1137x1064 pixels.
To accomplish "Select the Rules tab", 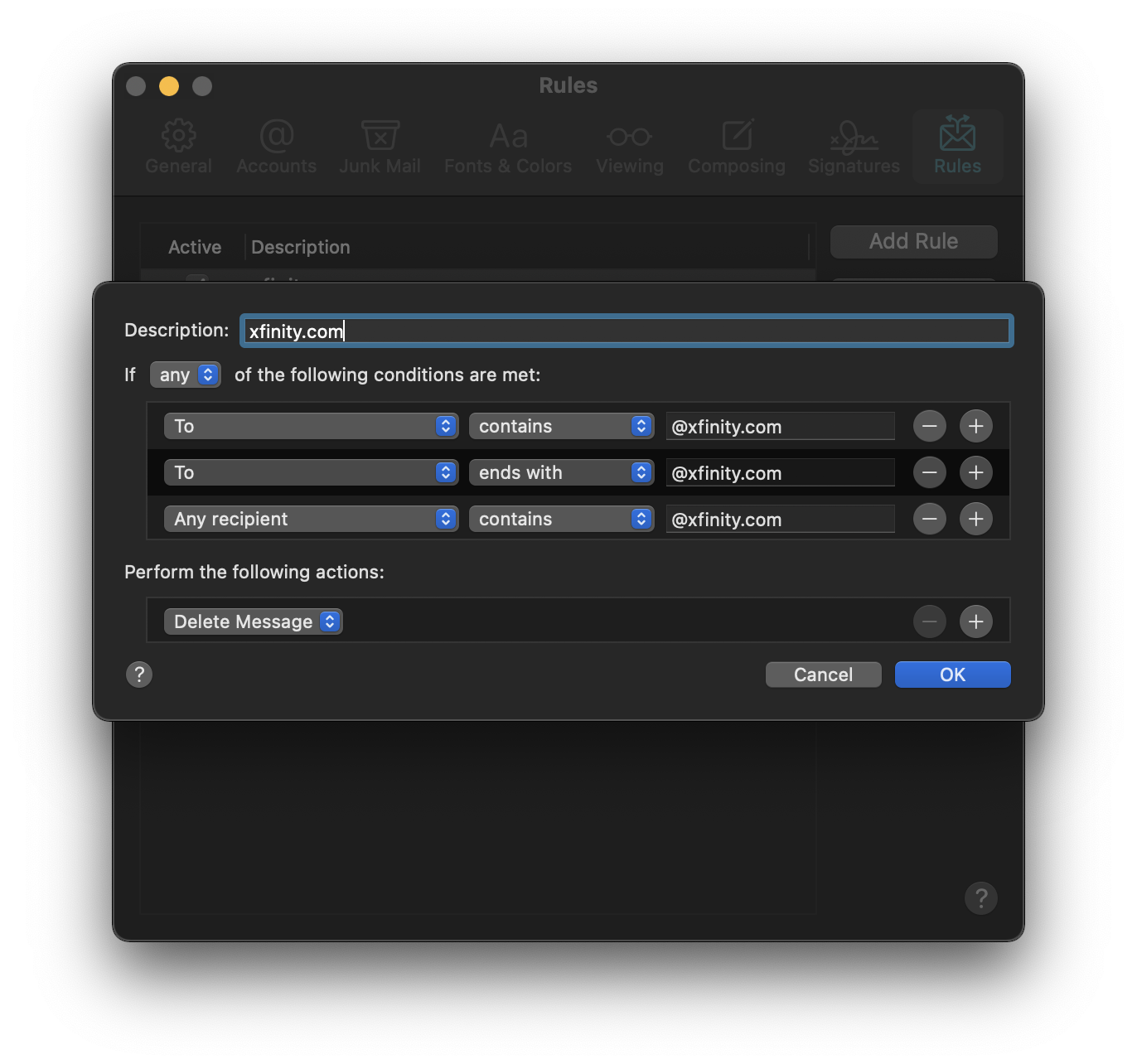I will pos(957,147).
